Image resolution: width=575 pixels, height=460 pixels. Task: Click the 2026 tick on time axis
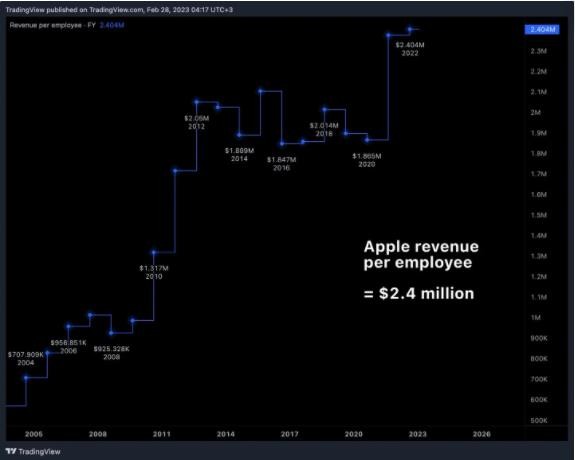click(481, 434)
